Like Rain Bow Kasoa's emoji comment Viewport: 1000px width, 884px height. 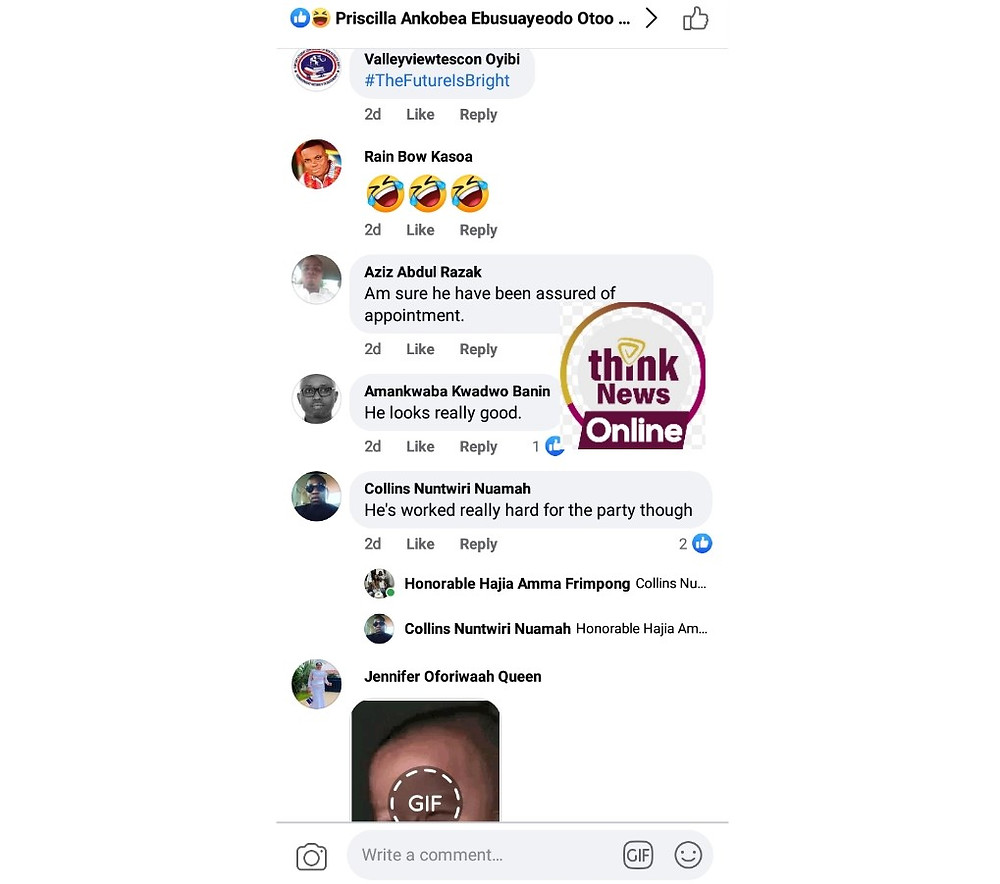420,230
